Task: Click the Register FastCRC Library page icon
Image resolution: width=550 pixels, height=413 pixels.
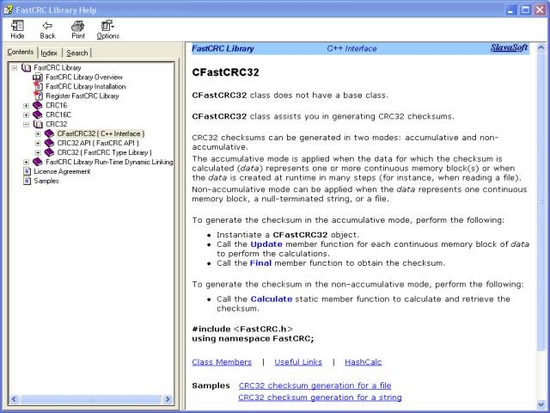Action: (38, 96)
